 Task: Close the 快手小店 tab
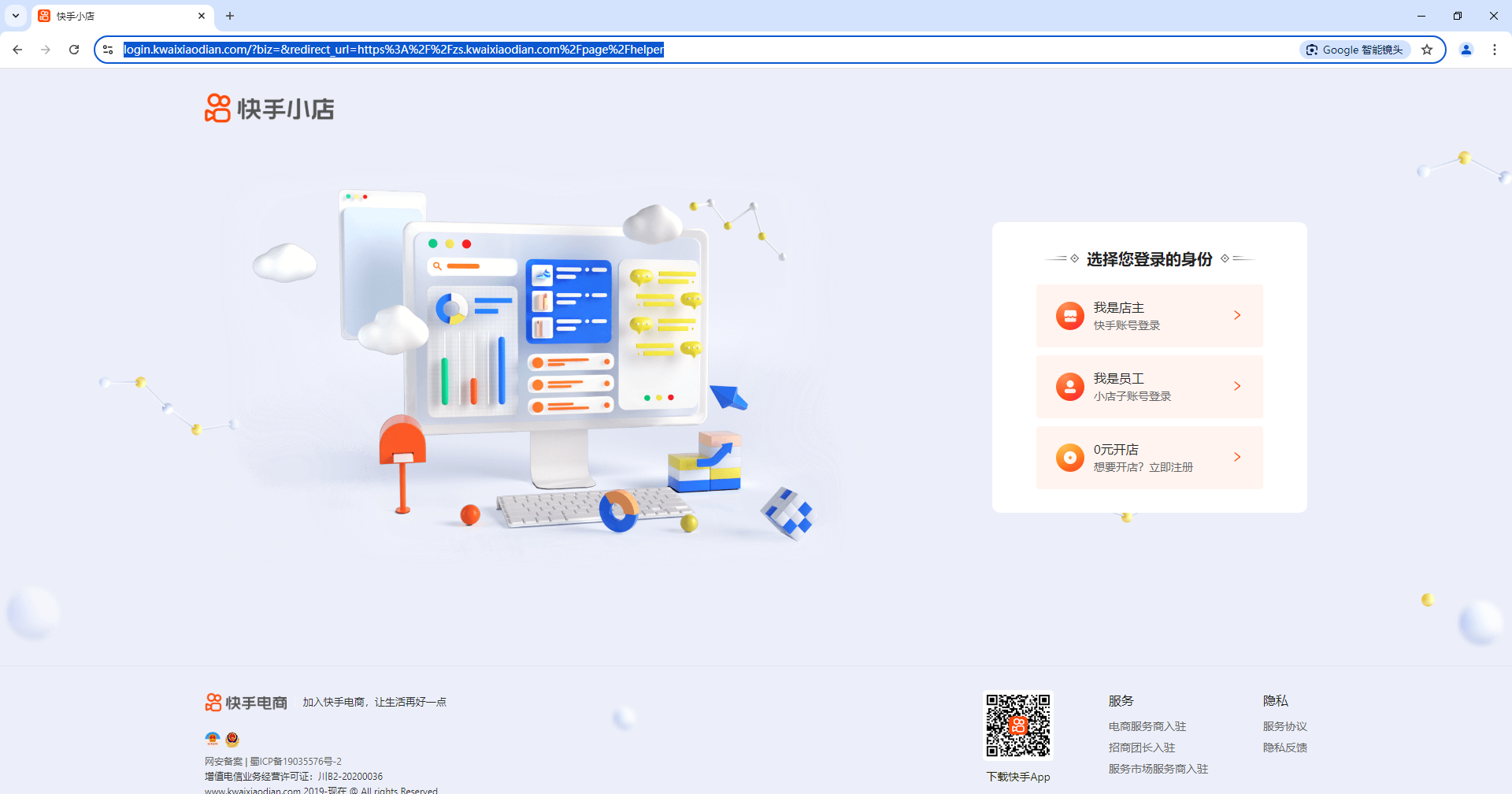coord(202,16)
